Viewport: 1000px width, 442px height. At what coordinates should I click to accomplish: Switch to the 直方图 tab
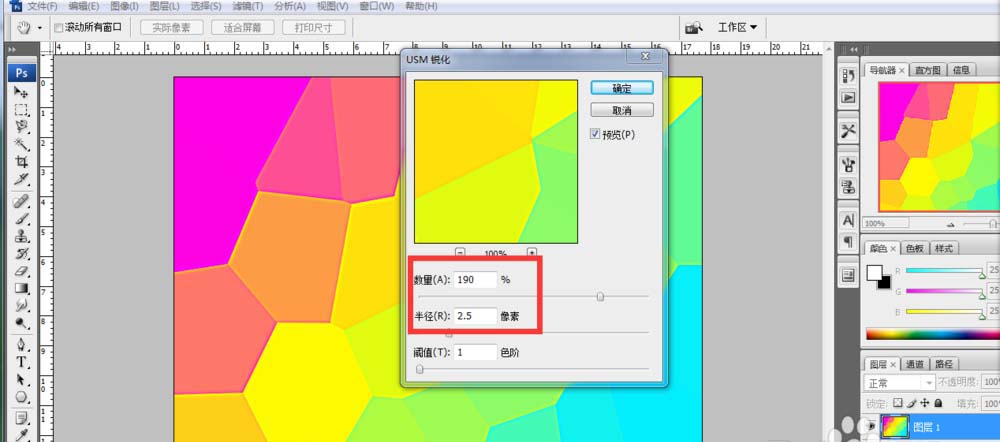[927, 70]
